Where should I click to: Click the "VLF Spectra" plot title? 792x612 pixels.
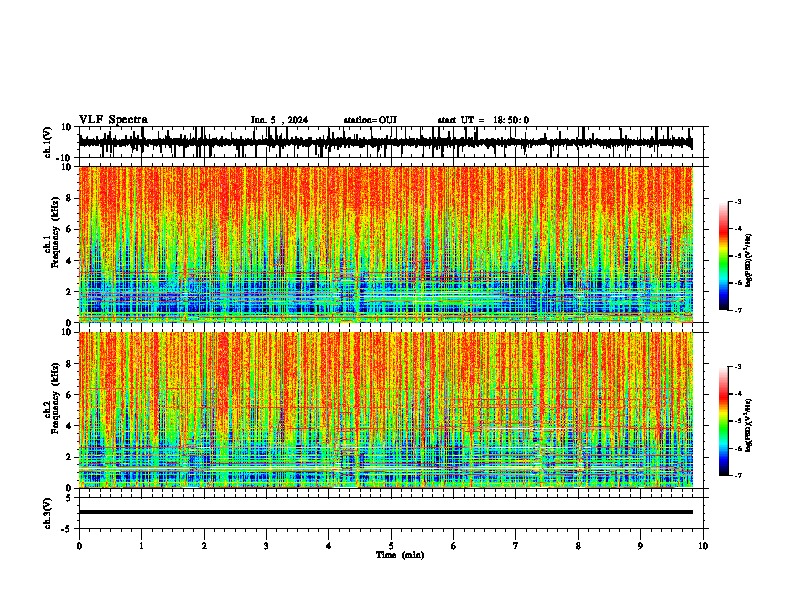[x=113, y=120]
